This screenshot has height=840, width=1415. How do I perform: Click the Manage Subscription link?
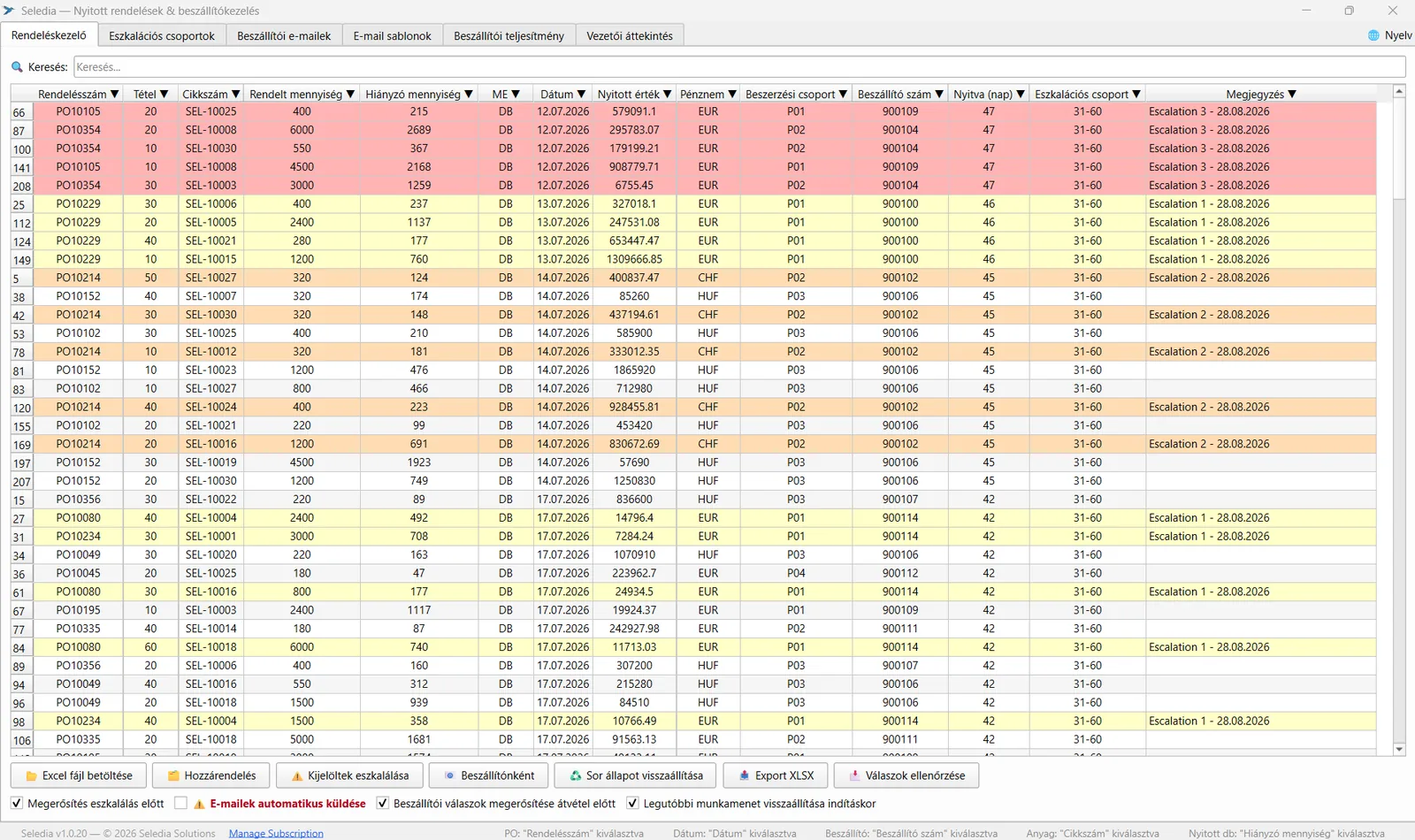[x=276, y=833]
